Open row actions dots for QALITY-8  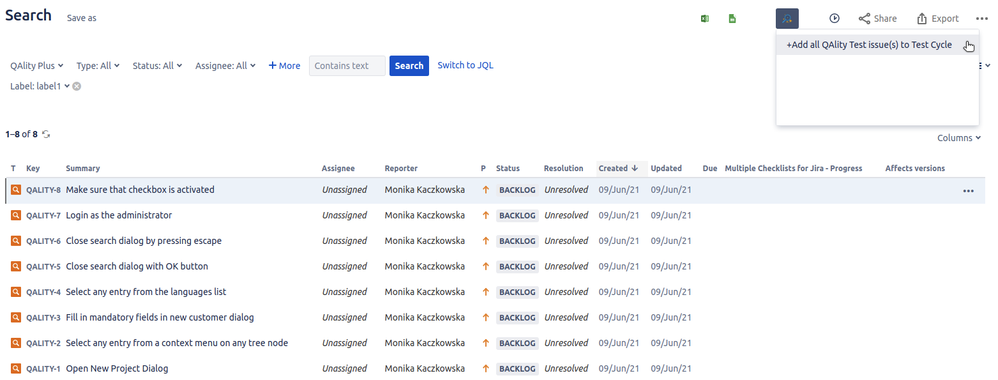tap(968, 190)
